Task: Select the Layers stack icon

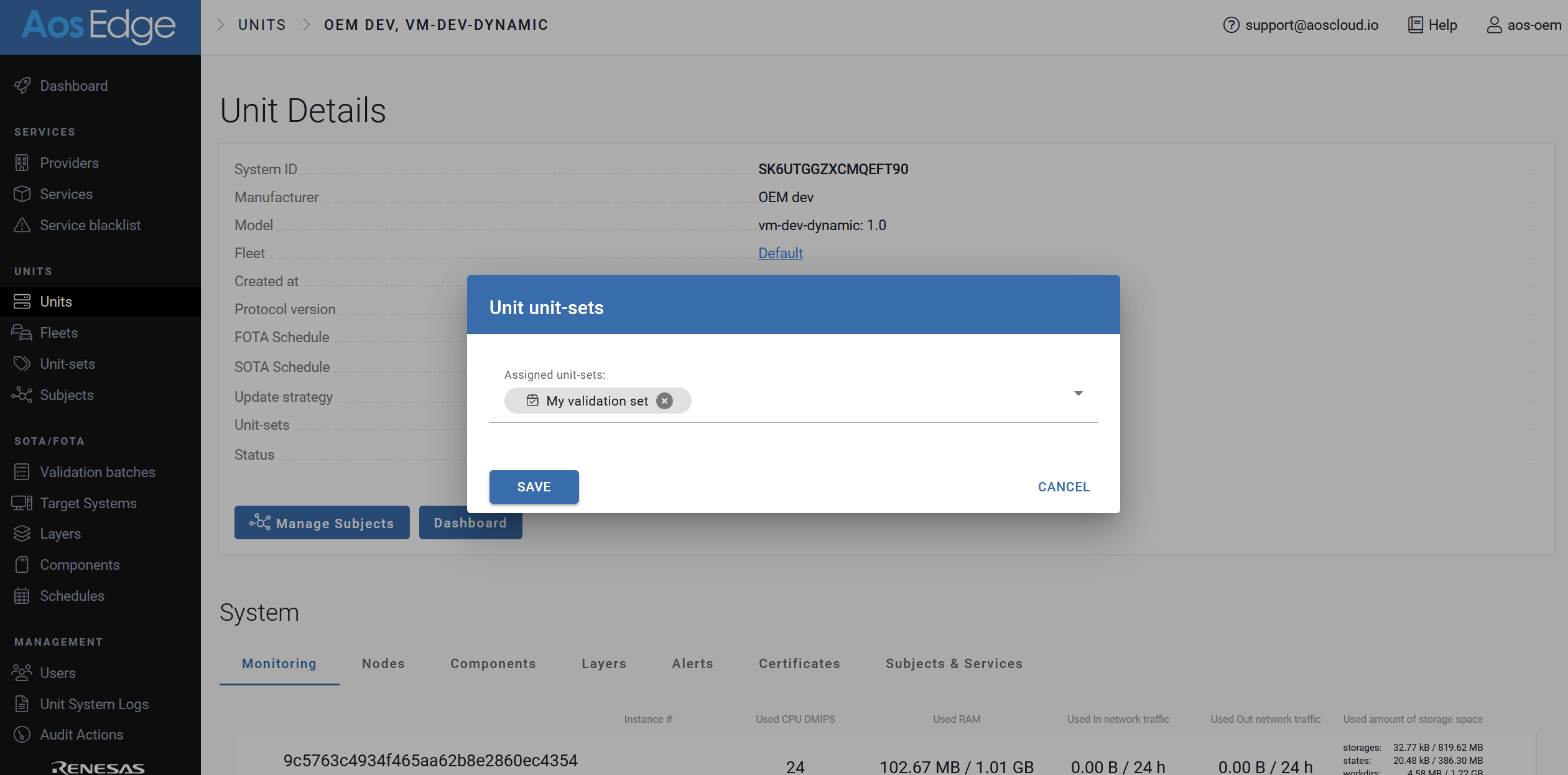Action: tap(22, 534)
